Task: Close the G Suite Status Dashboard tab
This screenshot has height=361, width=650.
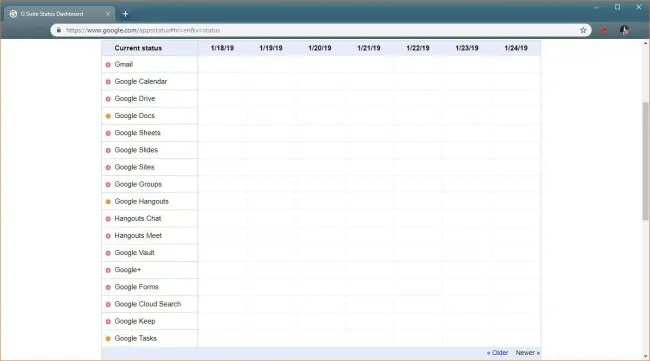Action: point(108,14)
